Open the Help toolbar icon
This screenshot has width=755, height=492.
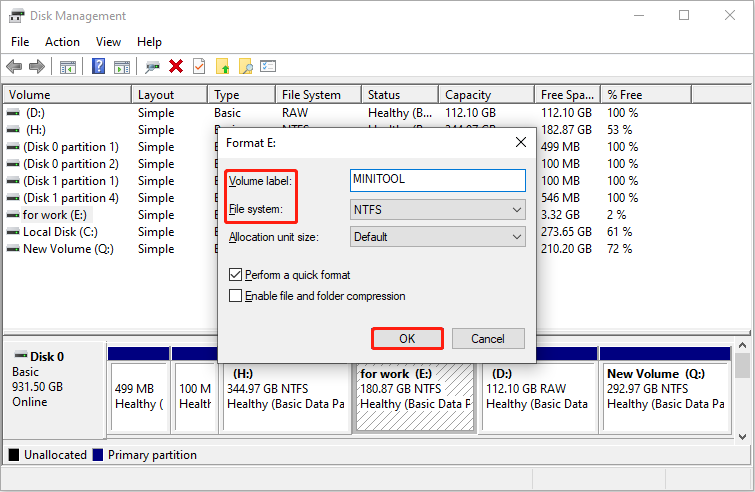tap(98, 66)
